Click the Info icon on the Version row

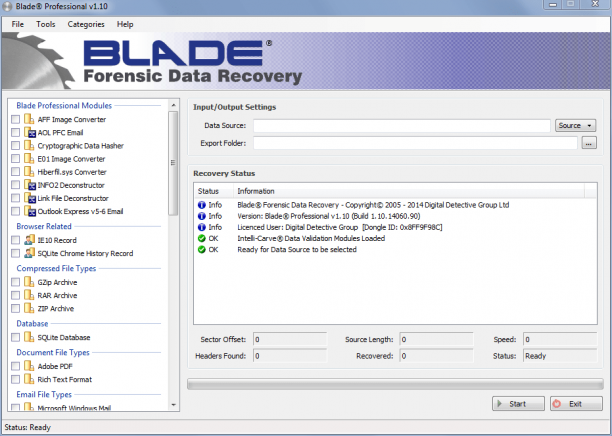(201, 216)
